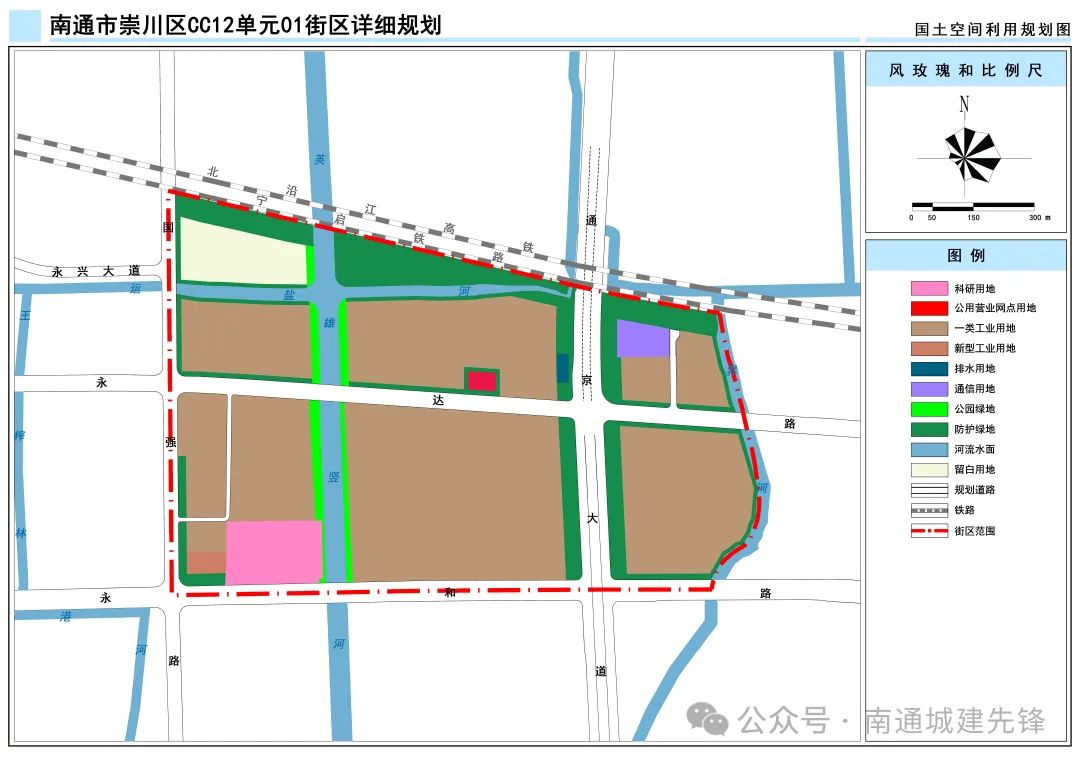Click the 规划道路 legend symbol
Image resolution: width=1080 pixels, height=764 pixels.
(x=929, y=490)
